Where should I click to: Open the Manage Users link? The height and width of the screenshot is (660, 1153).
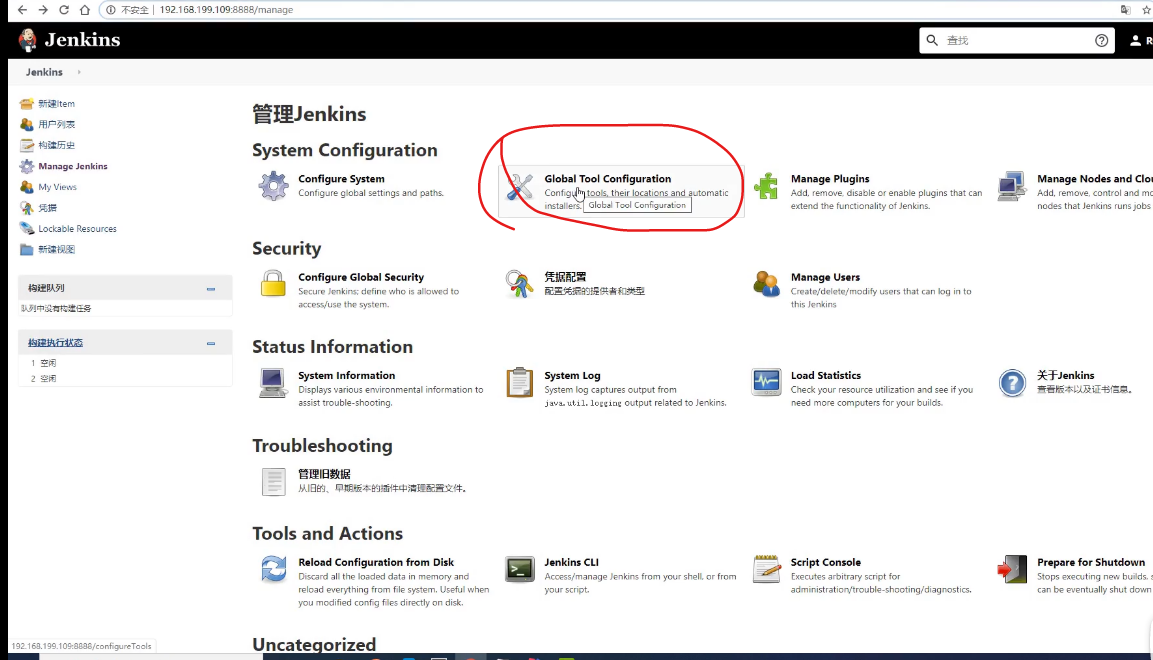click(x=825, y=277)
